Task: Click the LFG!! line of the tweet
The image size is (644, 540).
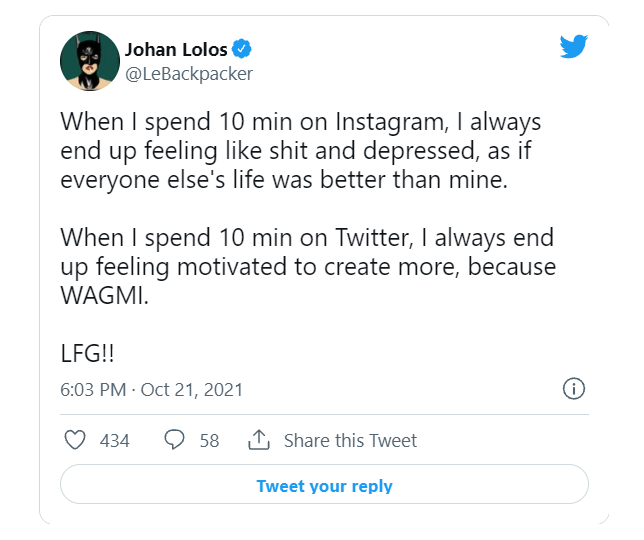Action: pos(87,353)
